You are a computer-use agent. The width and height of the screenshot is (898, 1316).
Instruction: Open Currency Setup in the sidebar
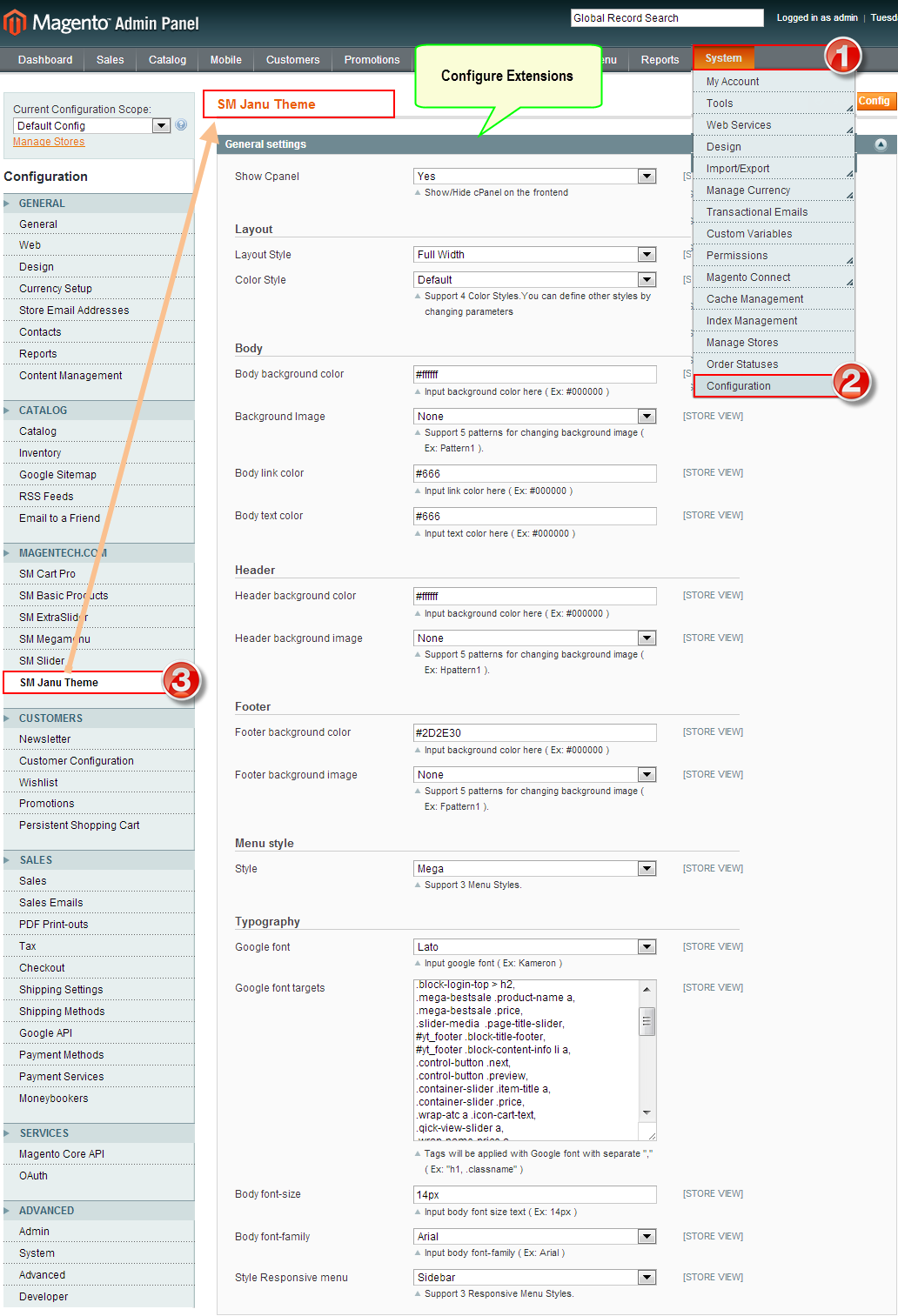(56, 289)
